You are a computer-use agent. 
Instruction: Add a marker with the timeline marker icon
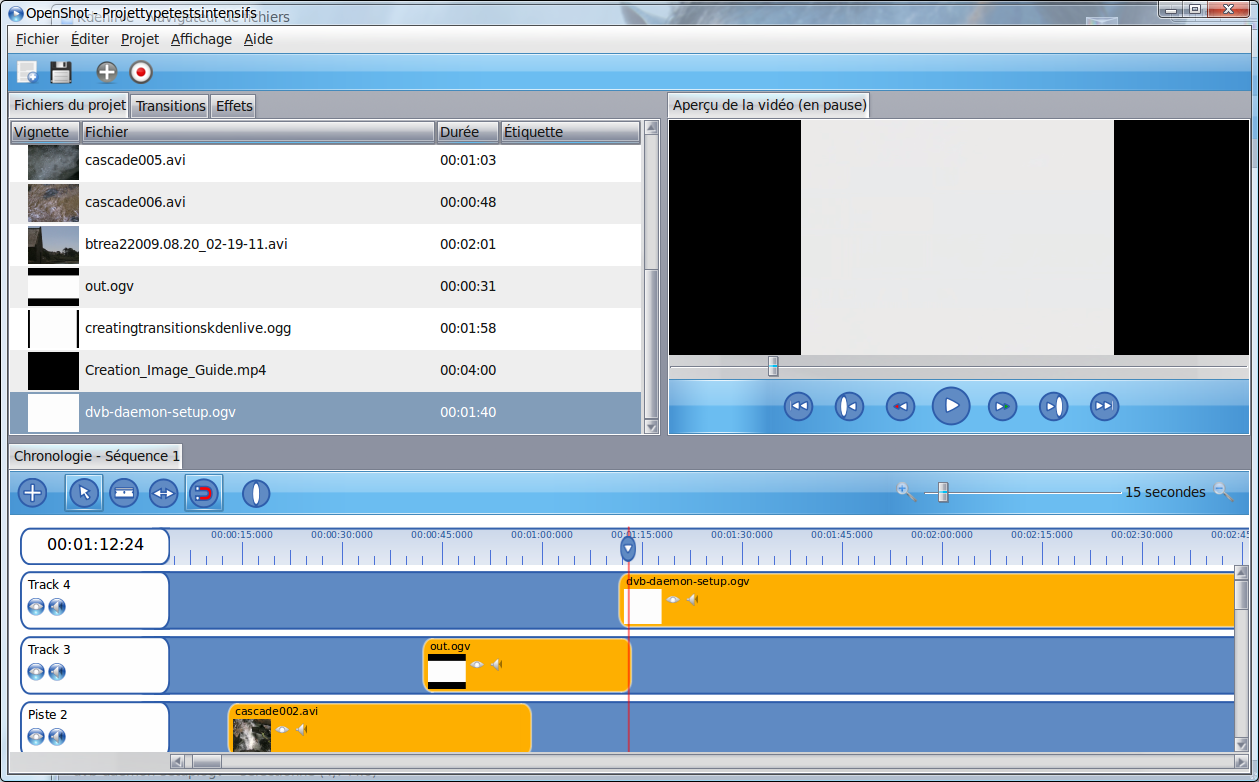point(256,493)
